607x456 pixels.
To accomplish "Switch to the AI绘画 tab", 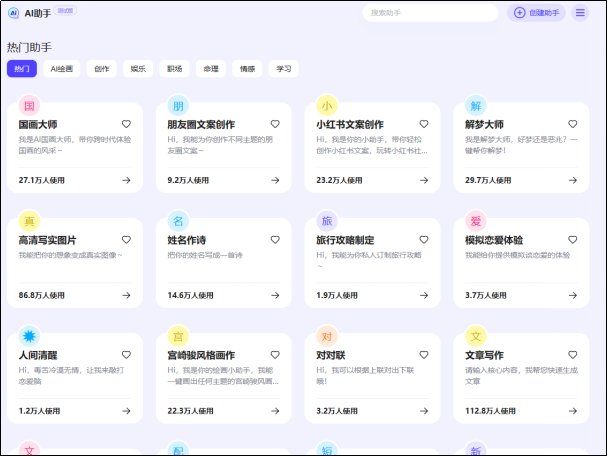I will [x=62, y=69].
